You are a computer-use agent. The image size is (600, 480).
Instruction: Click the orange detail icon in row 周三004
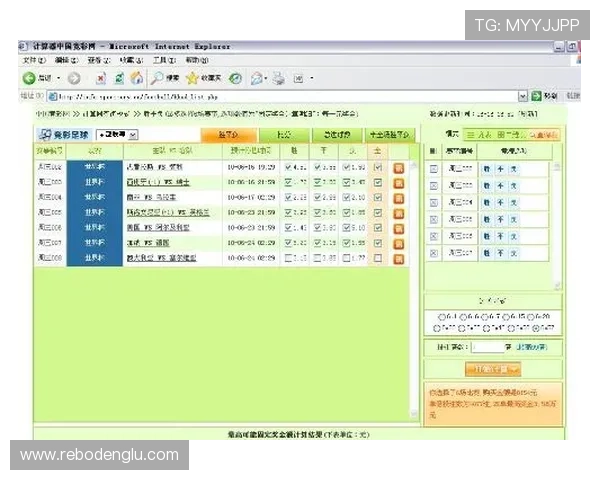tap(399, 199)
